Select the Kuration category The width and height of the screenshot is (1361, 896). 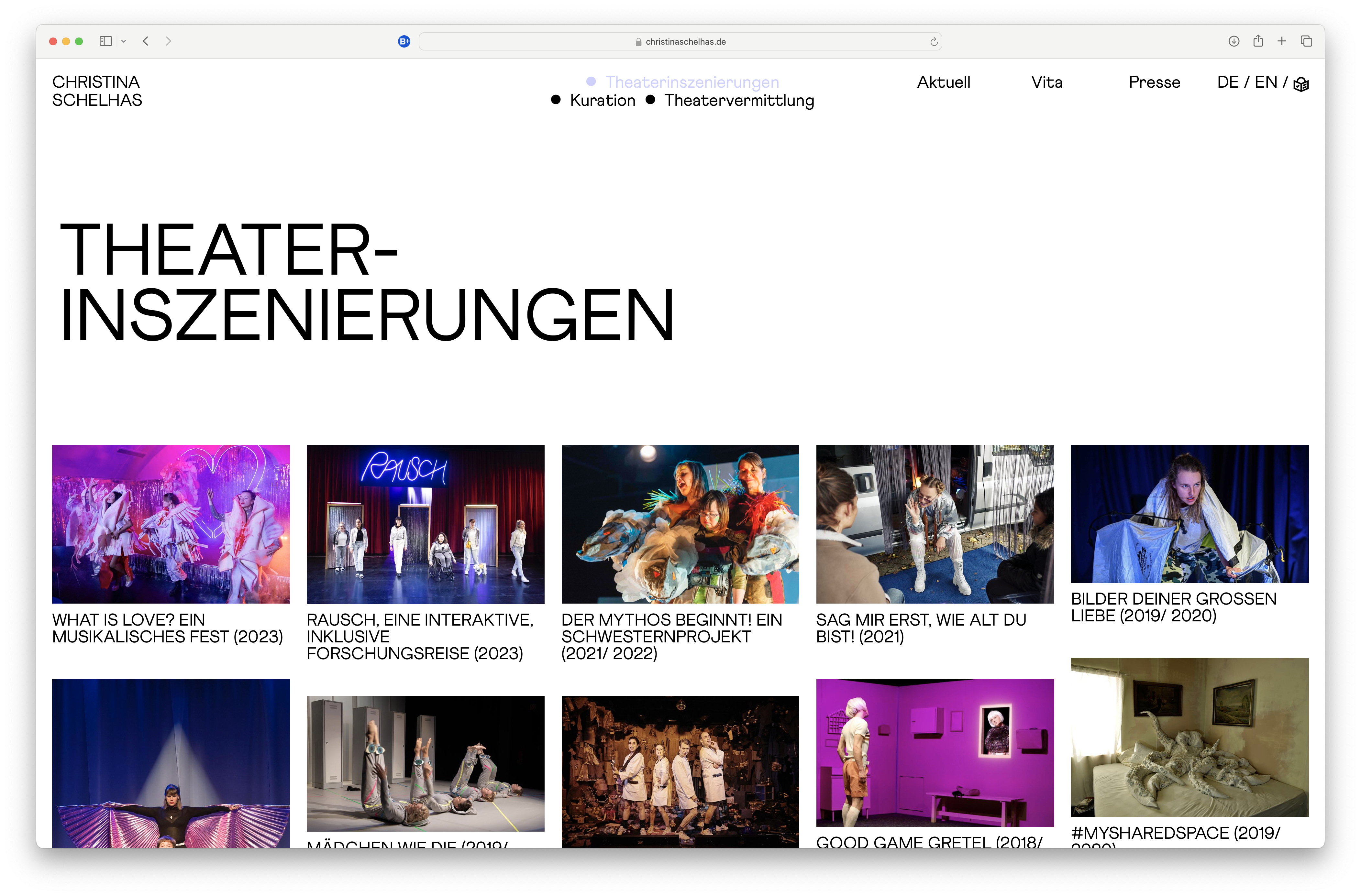coord(602,101)
